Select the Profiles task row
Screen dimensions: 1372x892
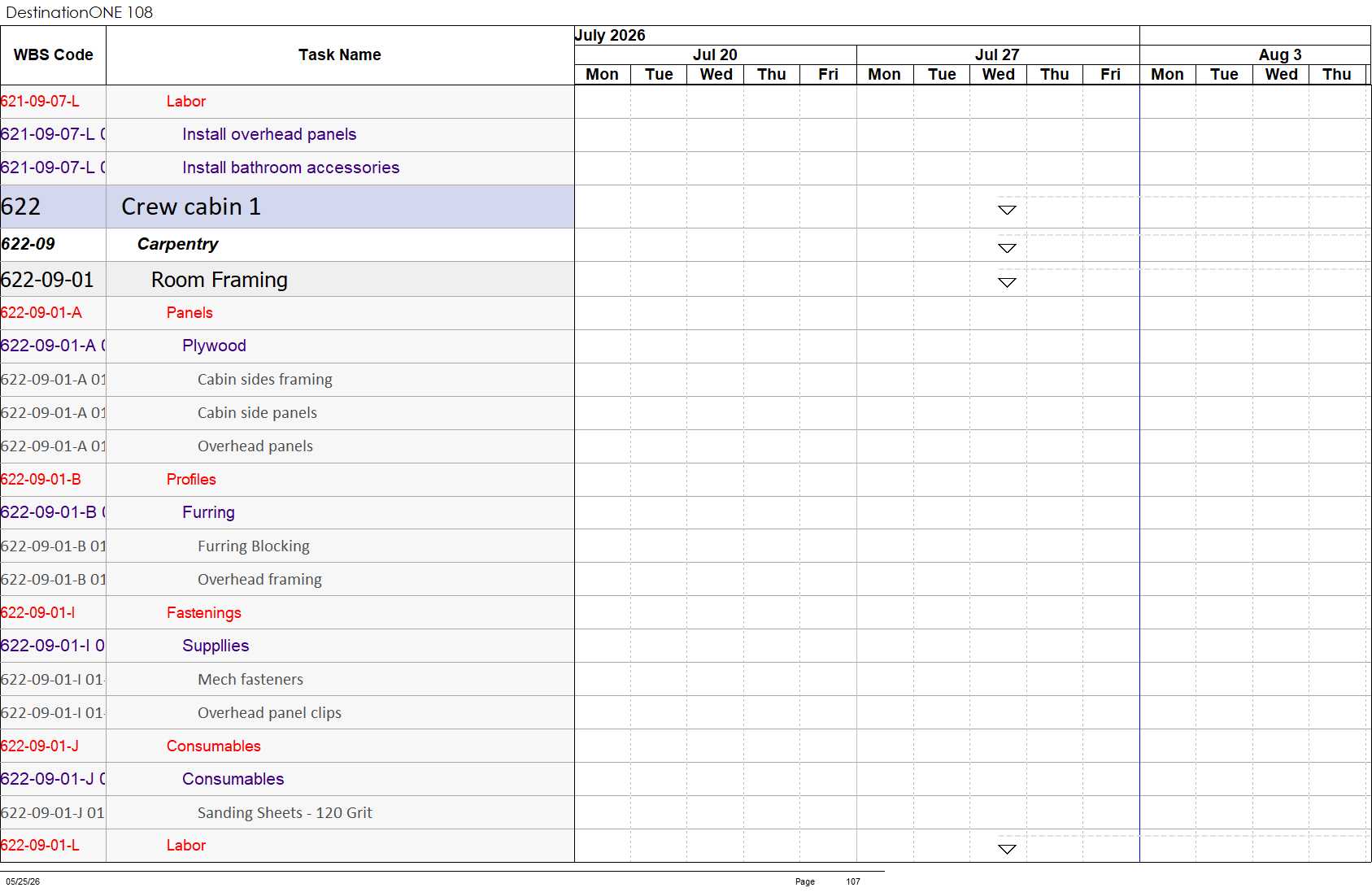click(x=287, y=480)
